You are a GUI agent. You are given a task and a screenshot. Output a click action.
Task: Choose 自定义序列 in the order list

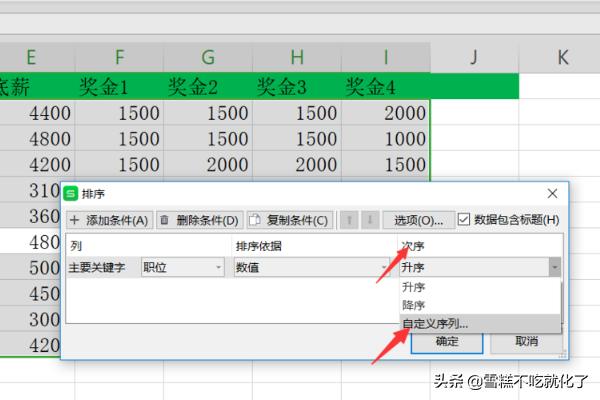point(434,323)
